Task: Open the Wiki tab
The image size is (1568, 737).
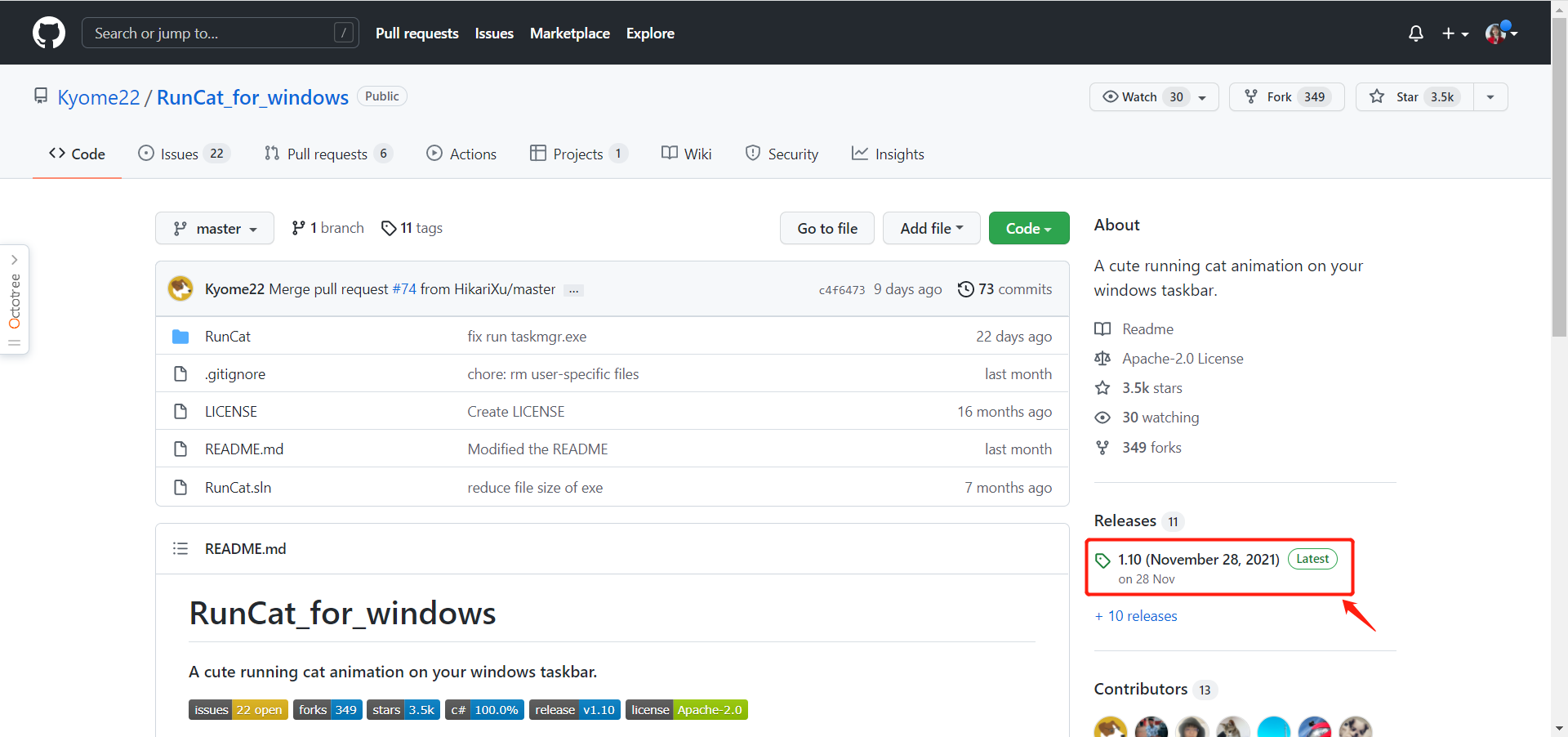Action: [x=686, y=154]
